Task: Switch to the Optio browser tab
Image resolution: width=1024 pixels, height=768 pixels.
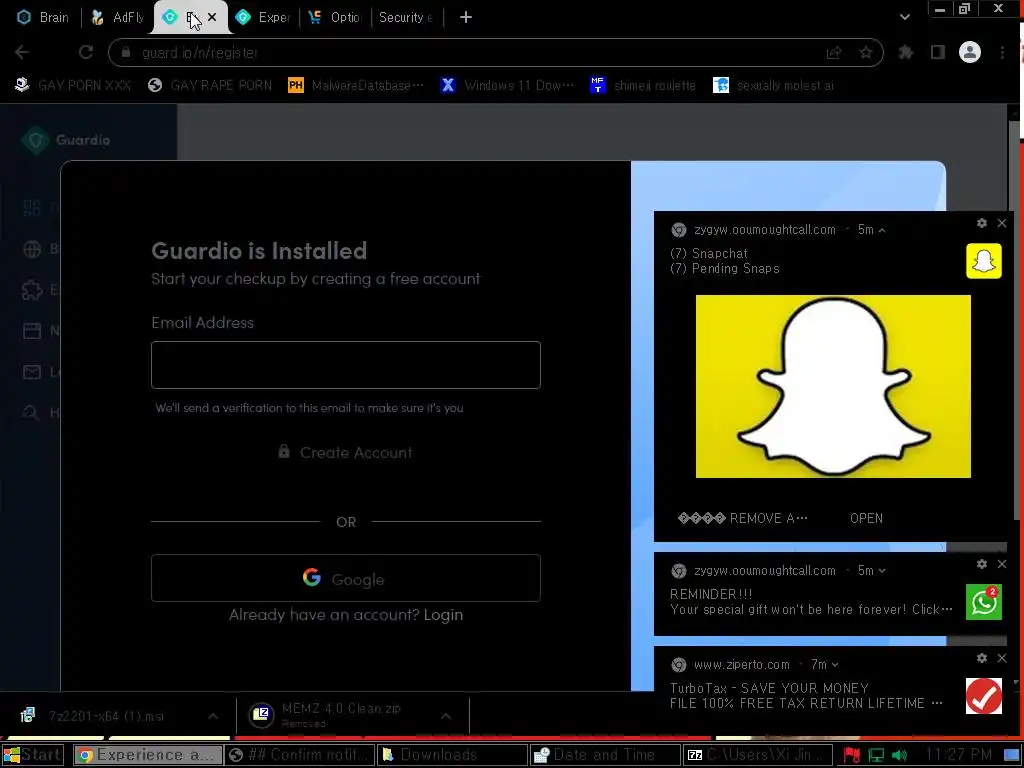Action: pyautogui.click(x=336, y=18)
